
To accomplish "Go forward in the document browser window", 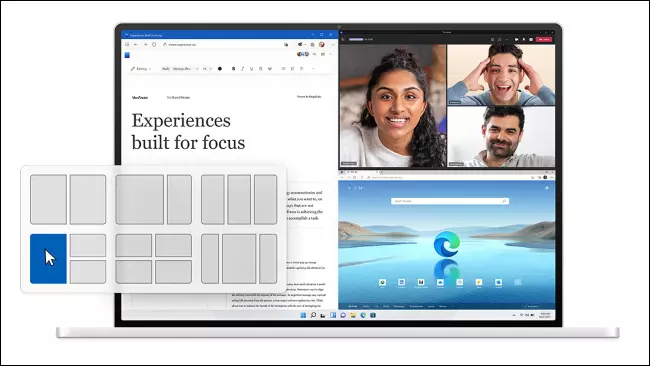I will [x=145, y=44].
